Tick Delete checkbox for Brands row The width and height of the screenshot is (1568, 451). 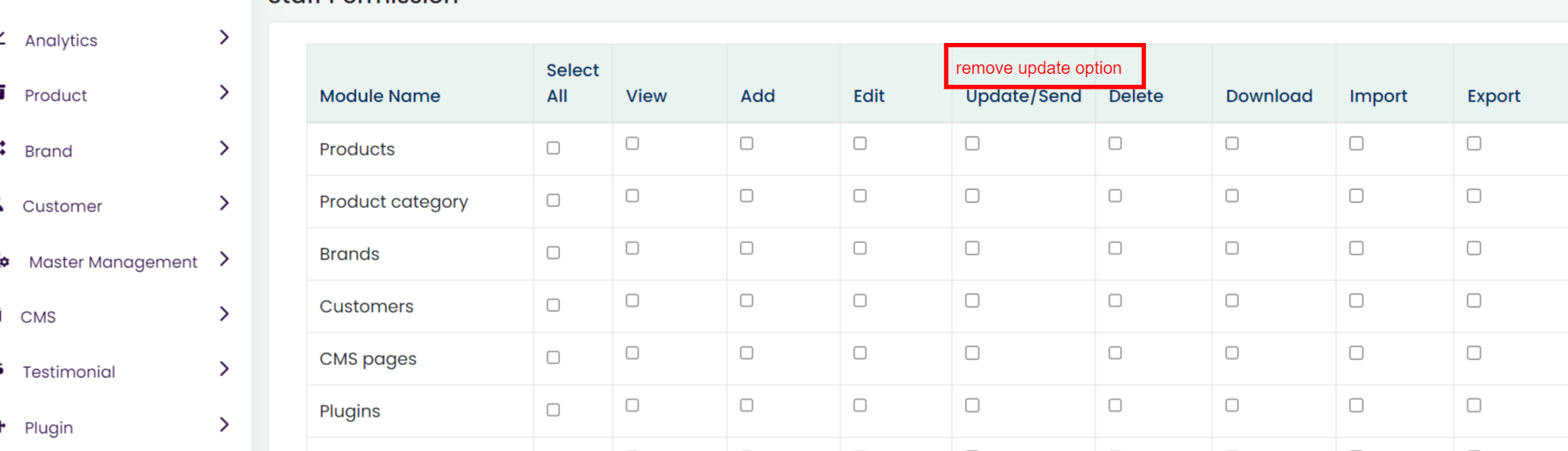(x=1115, y=248)
